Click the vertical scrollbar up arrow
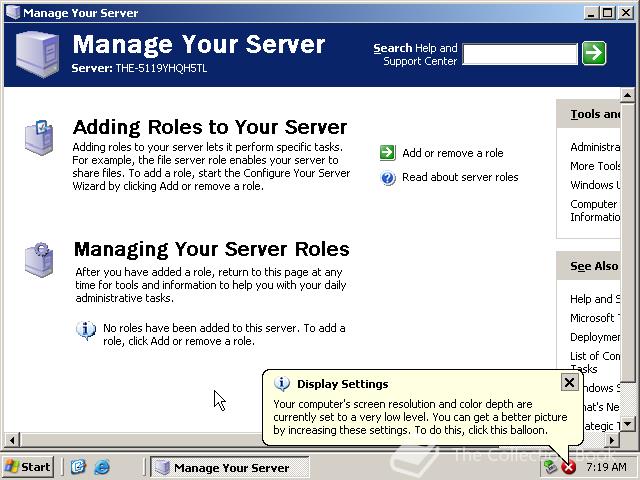The height and width of the screenshot is (480, 640). (627, 95)
